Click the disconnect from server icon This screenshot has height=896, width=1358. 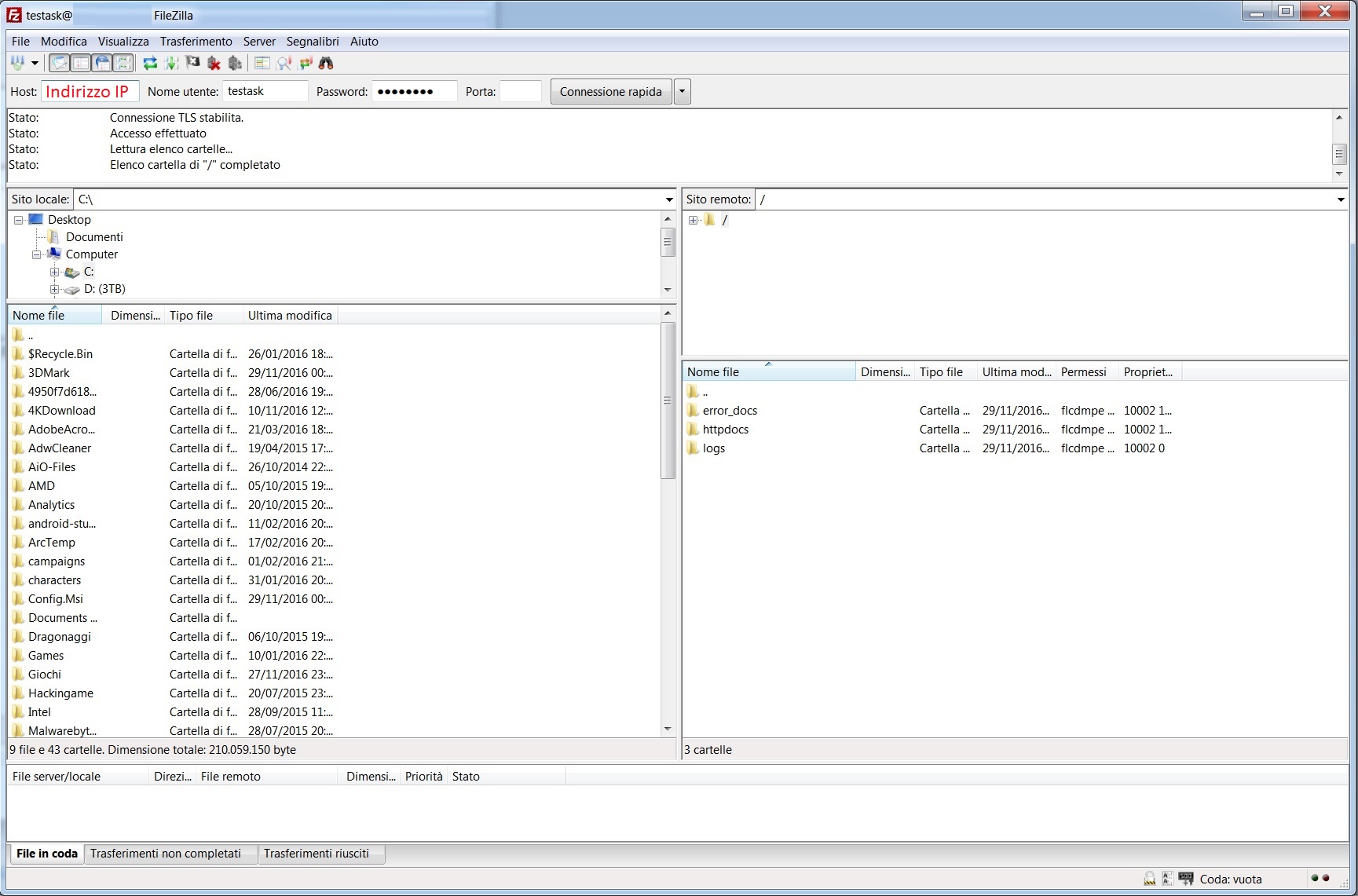click(214, 63)
